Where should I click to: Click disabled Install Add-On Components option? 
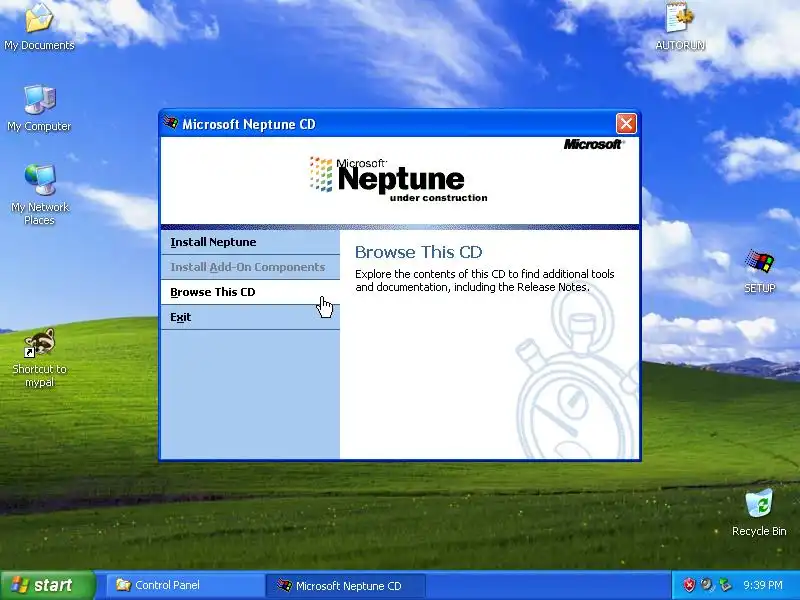(x=250, y=267)
